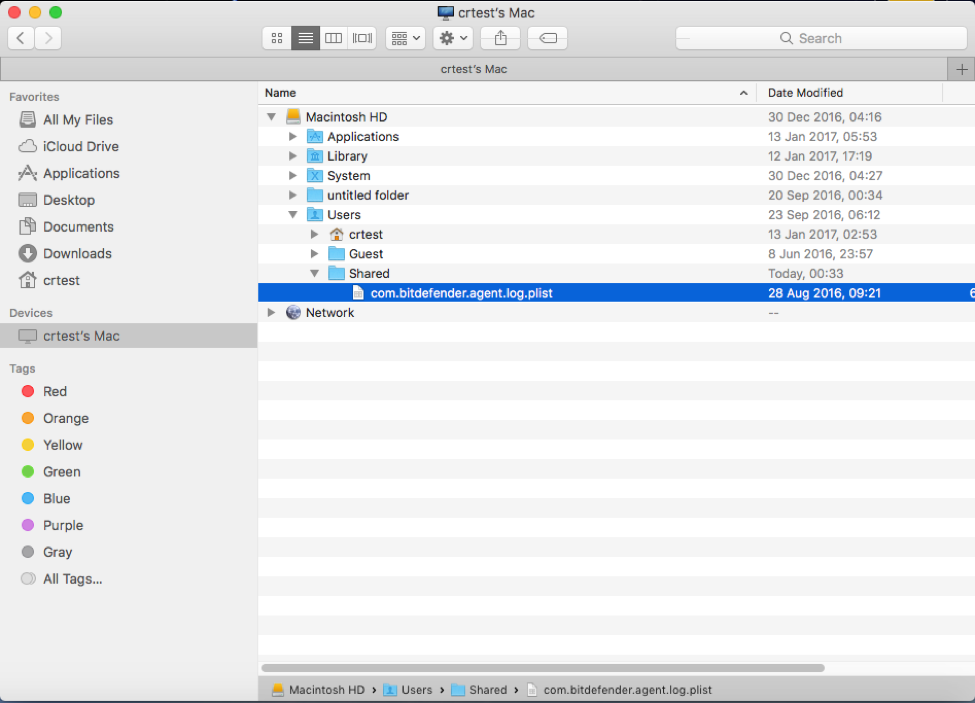Click the plist file icon in selected row
The width and height of the screenshot is (975, 703).
click(358, 293)
